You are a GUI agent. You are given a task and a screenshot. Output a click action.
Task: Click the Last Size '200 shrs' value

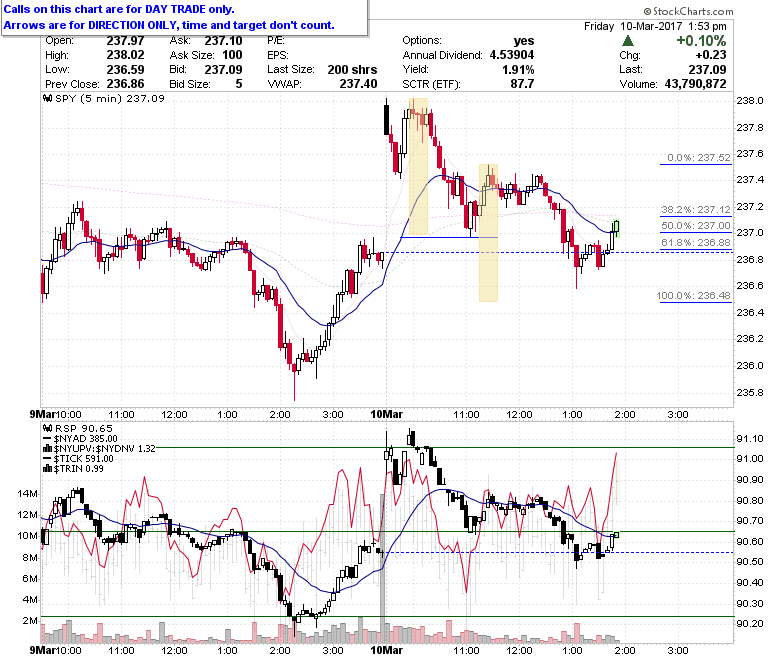pos(352,69)
